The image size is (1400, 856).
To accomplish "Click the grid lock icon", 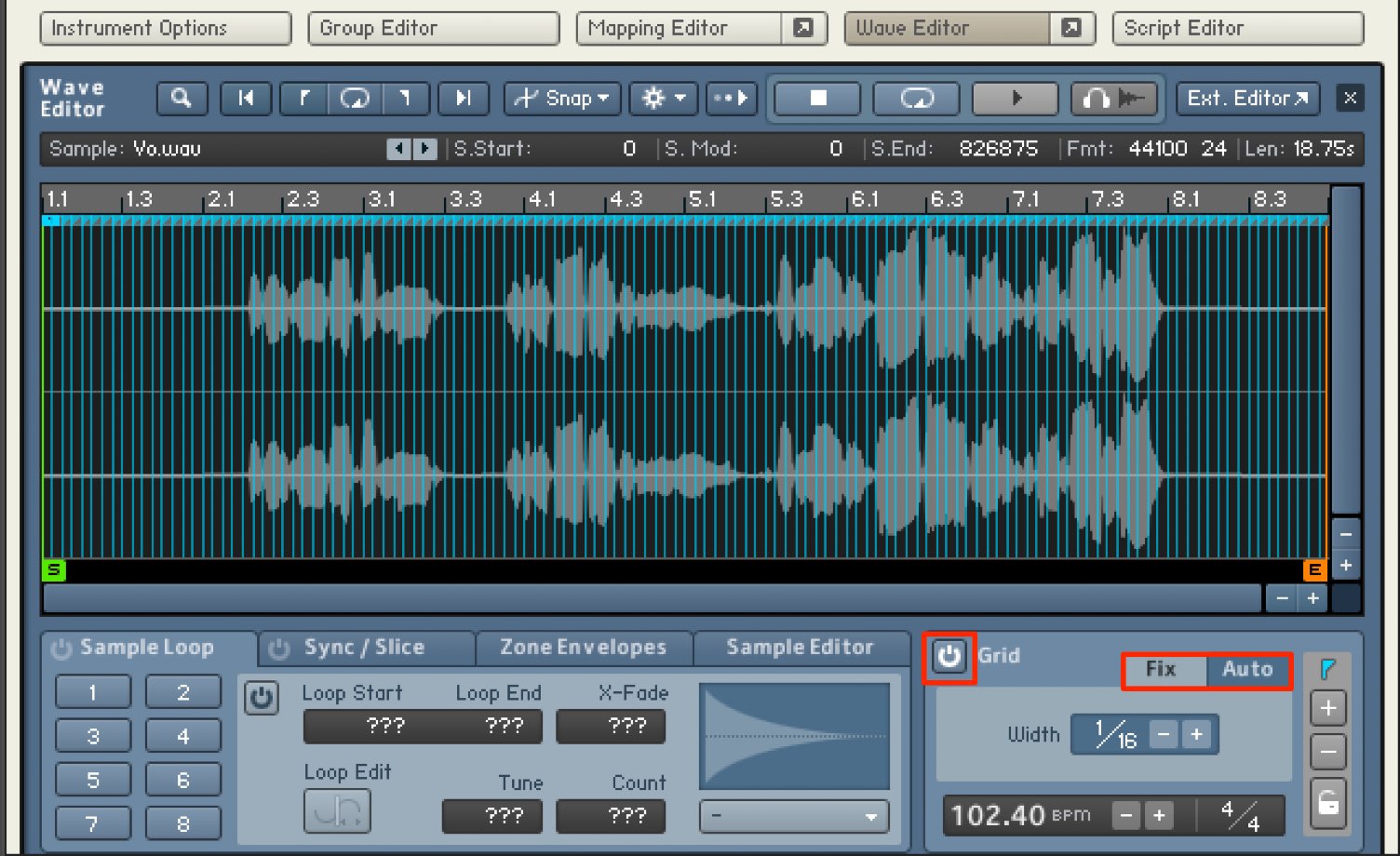I will pyautogui.click(x=1328, y=804).
